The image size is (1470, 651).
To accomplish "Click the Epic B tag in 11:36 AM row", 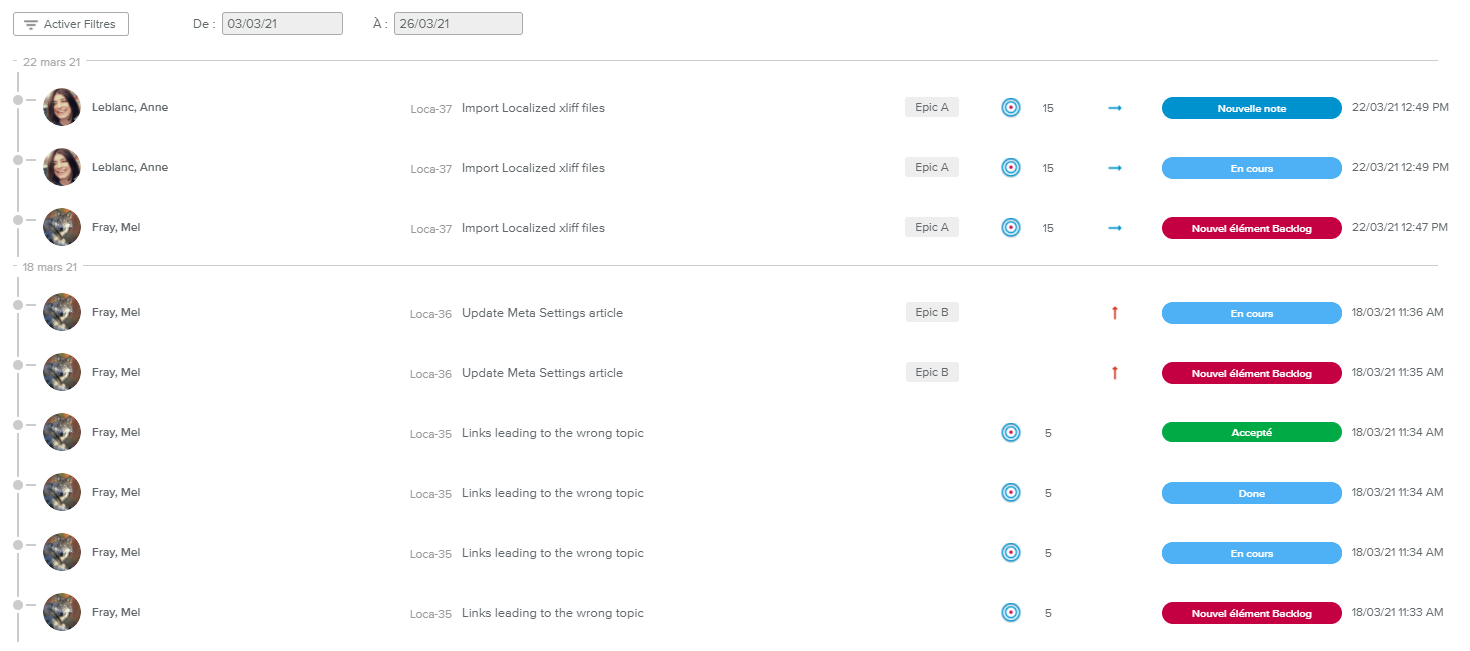I will (x=932, y=313).
